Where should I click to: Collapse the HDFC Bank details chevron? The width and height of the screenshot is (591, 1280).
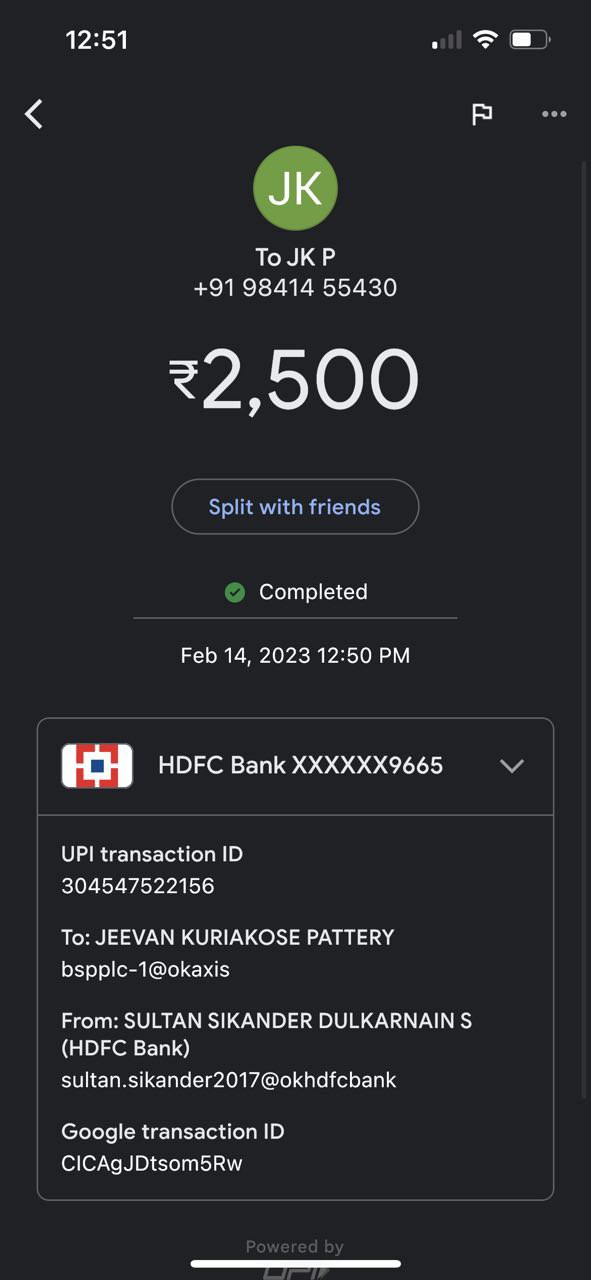tap(512, 766)
